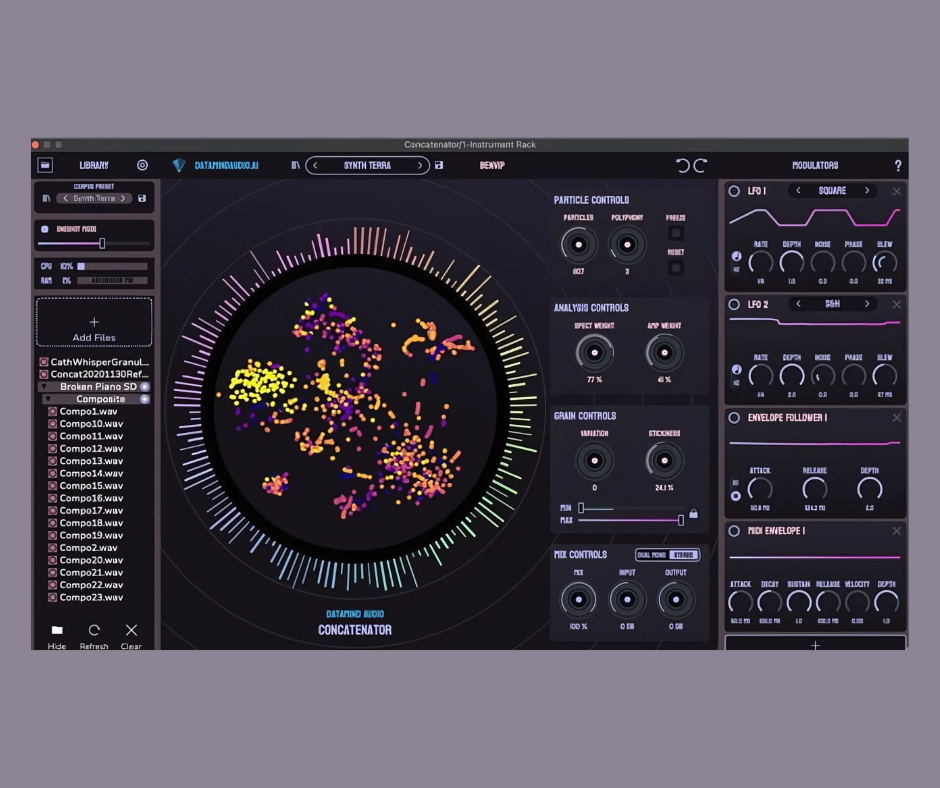The image size is (940, 788).
Task: Open the Library tab
Action: tap(94, 165)
